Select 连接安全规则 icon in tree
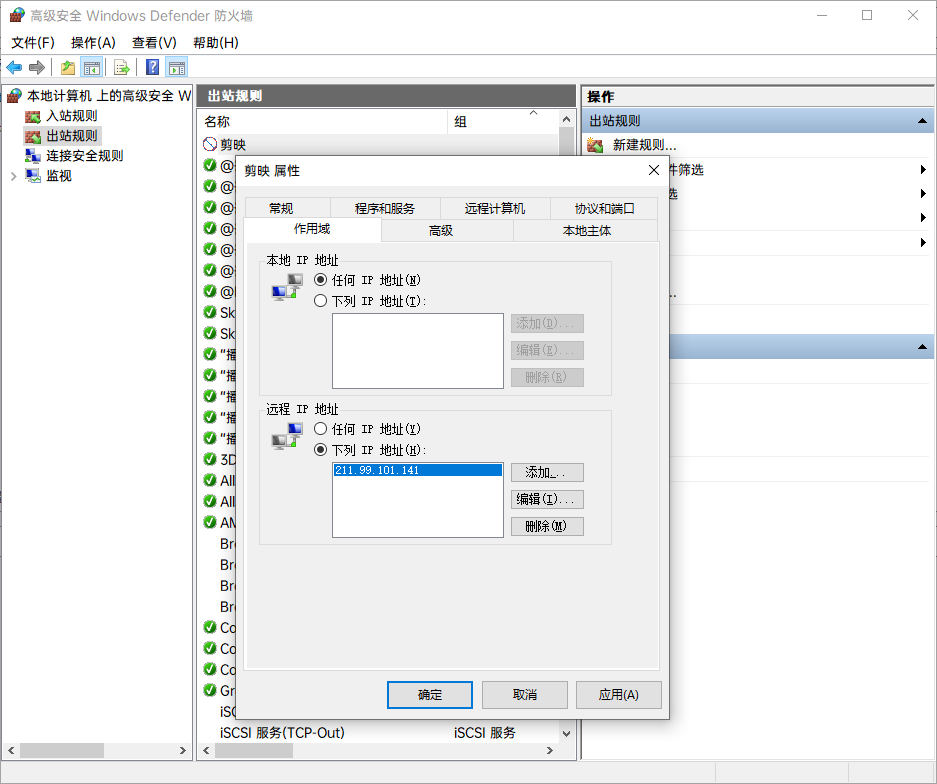 [x=33, y=156]
